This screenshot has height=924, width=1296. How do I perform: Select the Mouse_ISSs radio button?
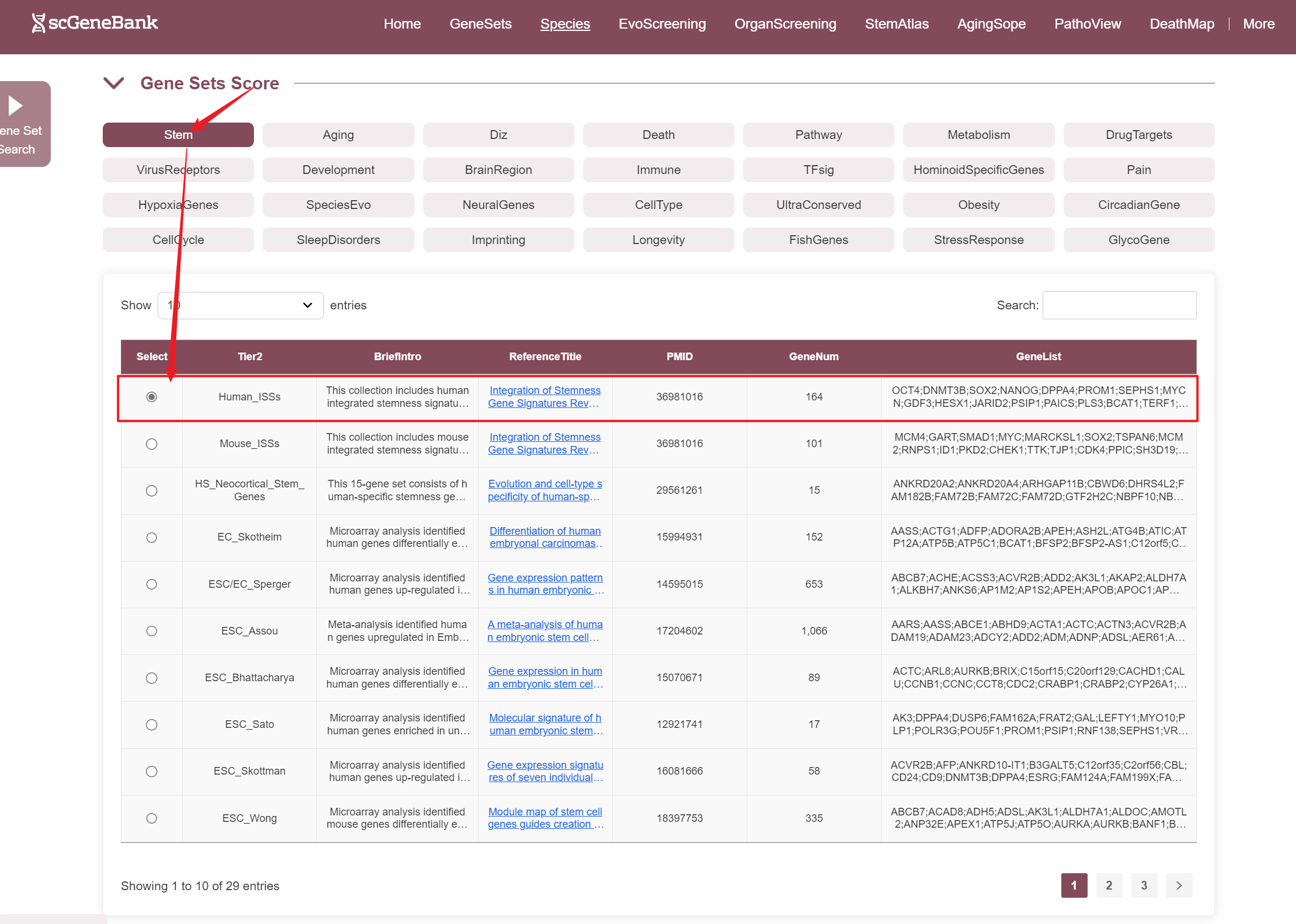tap(152, 444)
